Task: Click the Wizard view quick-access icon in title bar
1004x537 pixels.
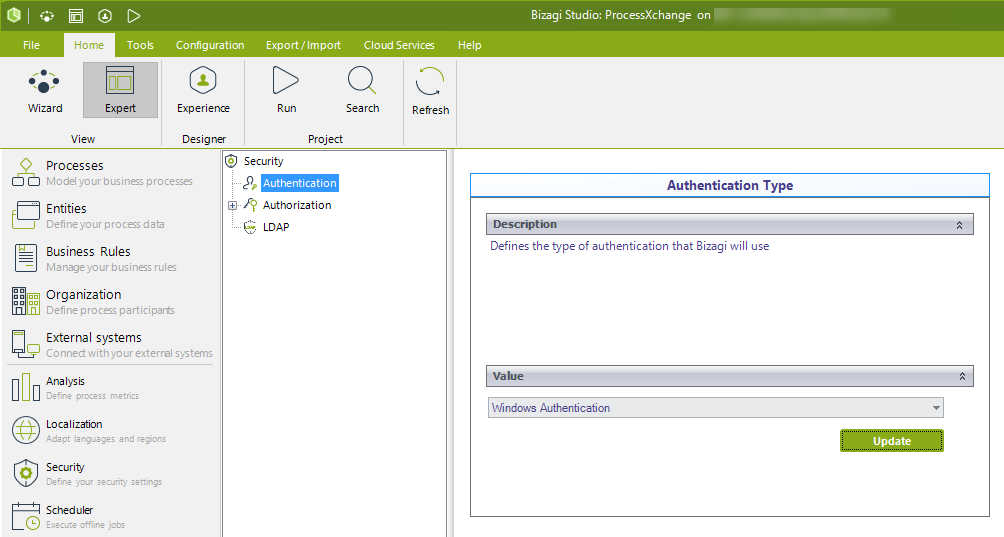Action: point(47,16)
